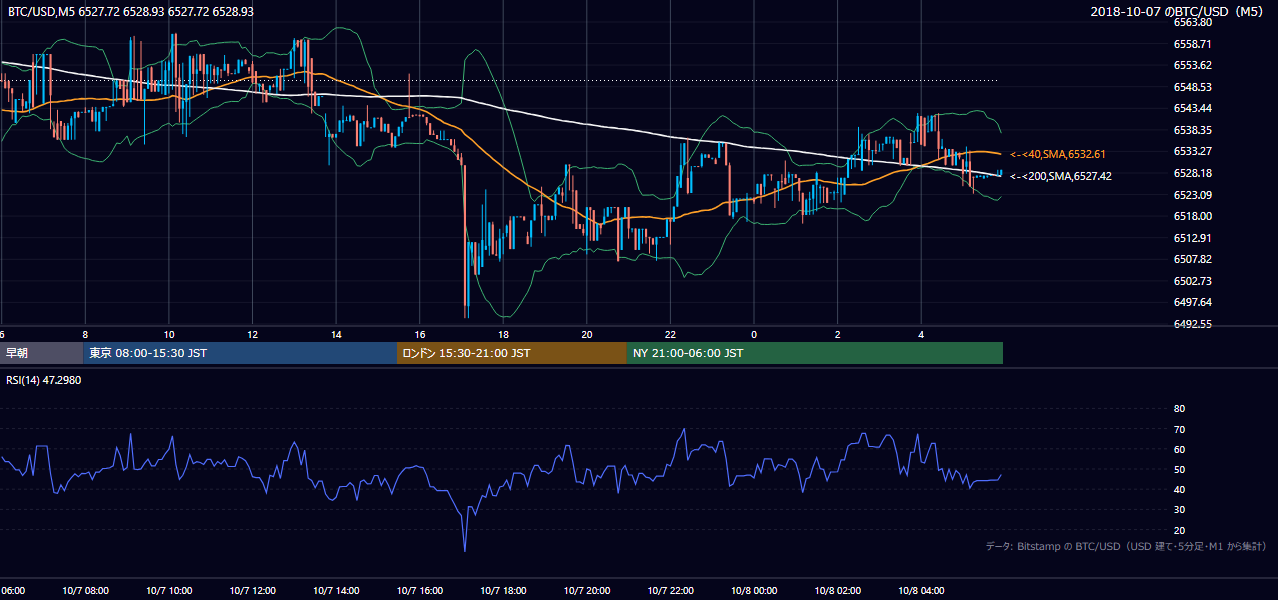Click price axis value 6502.73
The height and width of the screenshot is (600, 1278).
(x=1192, y=281)
